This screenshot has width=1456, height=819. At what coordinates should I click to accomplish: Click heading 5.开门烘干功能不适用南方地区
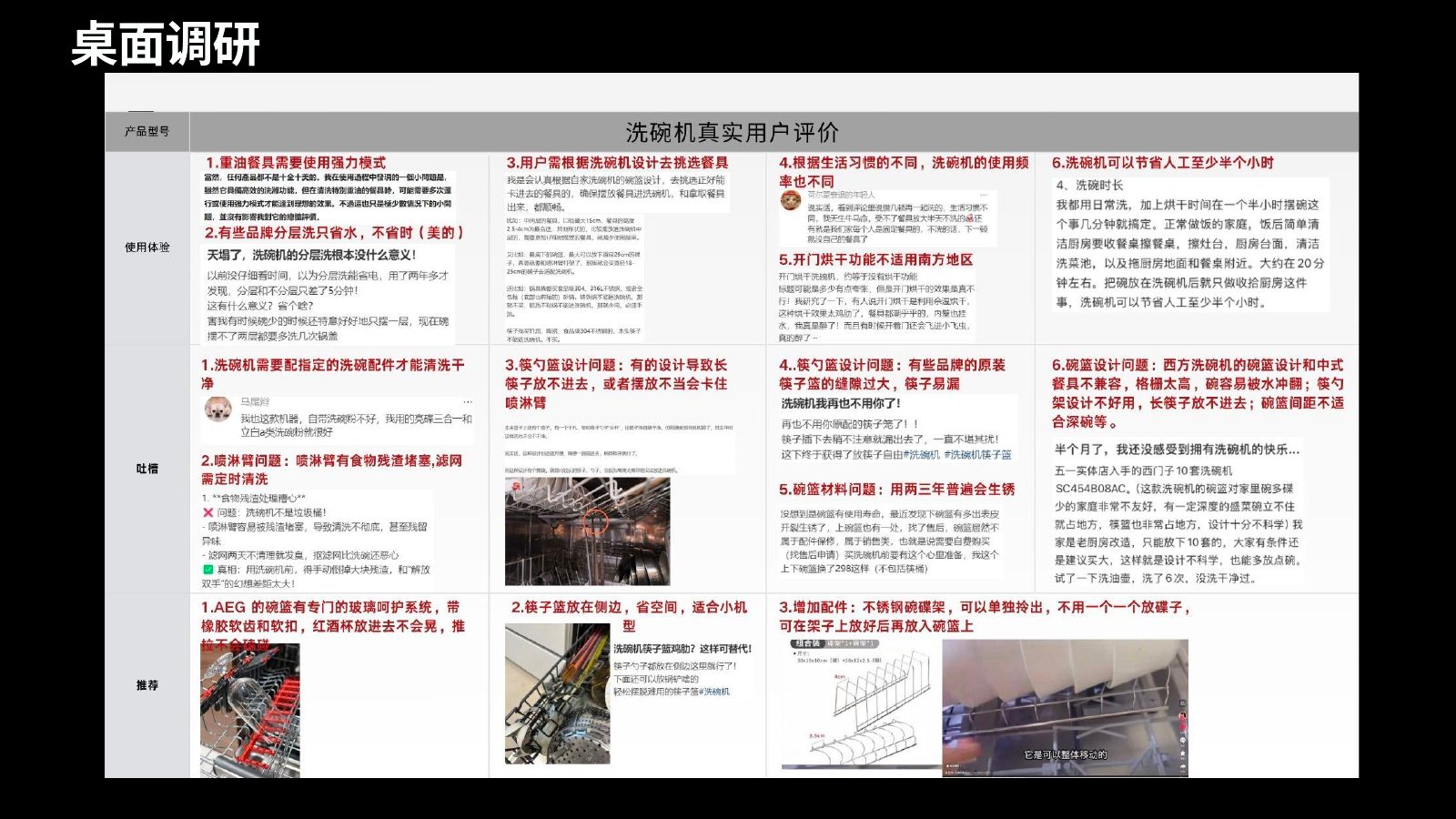click(875, 259)
